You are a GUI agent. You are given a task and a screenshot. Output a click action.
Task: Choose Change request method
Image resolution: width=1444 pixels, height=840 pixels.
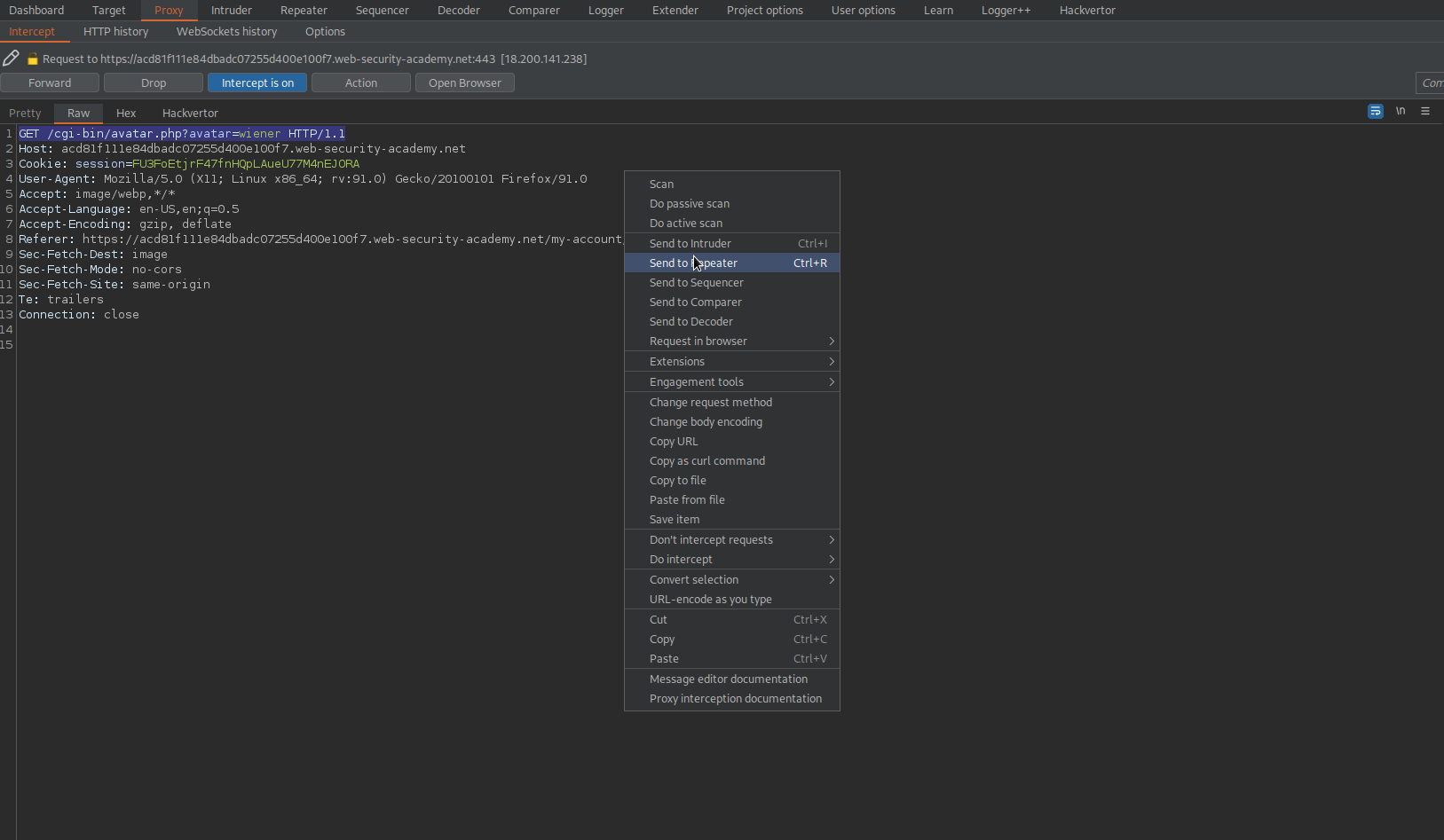pyautogui.click(x=732, y=402)
